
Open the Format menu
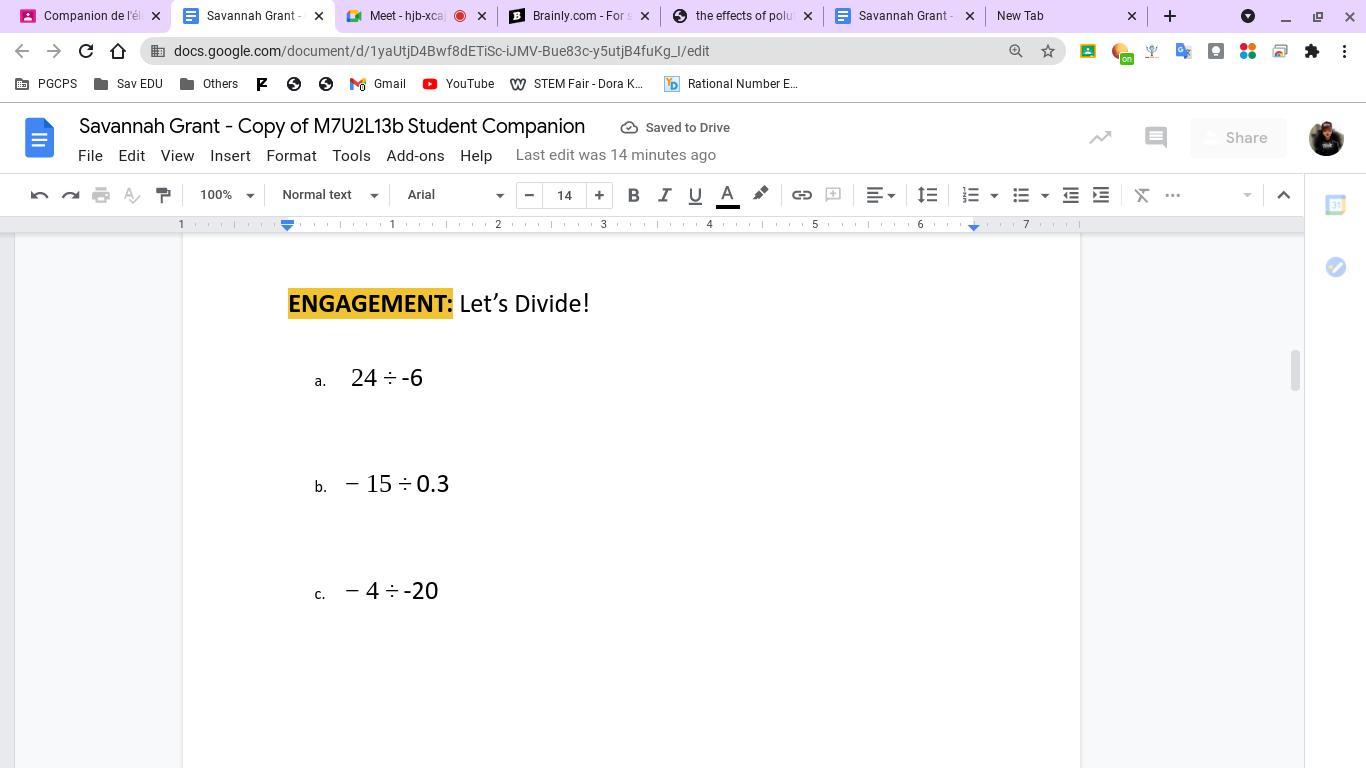(x=291, y=156)
